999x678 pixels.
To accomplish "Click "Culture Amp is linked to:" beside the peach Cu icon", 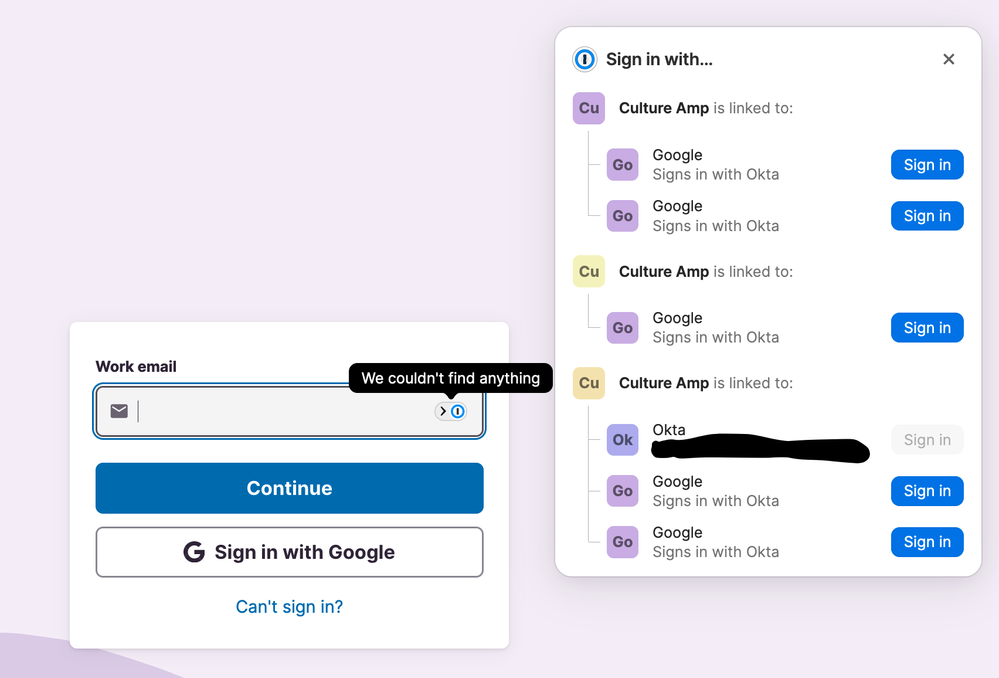I will tap(706, 383).
